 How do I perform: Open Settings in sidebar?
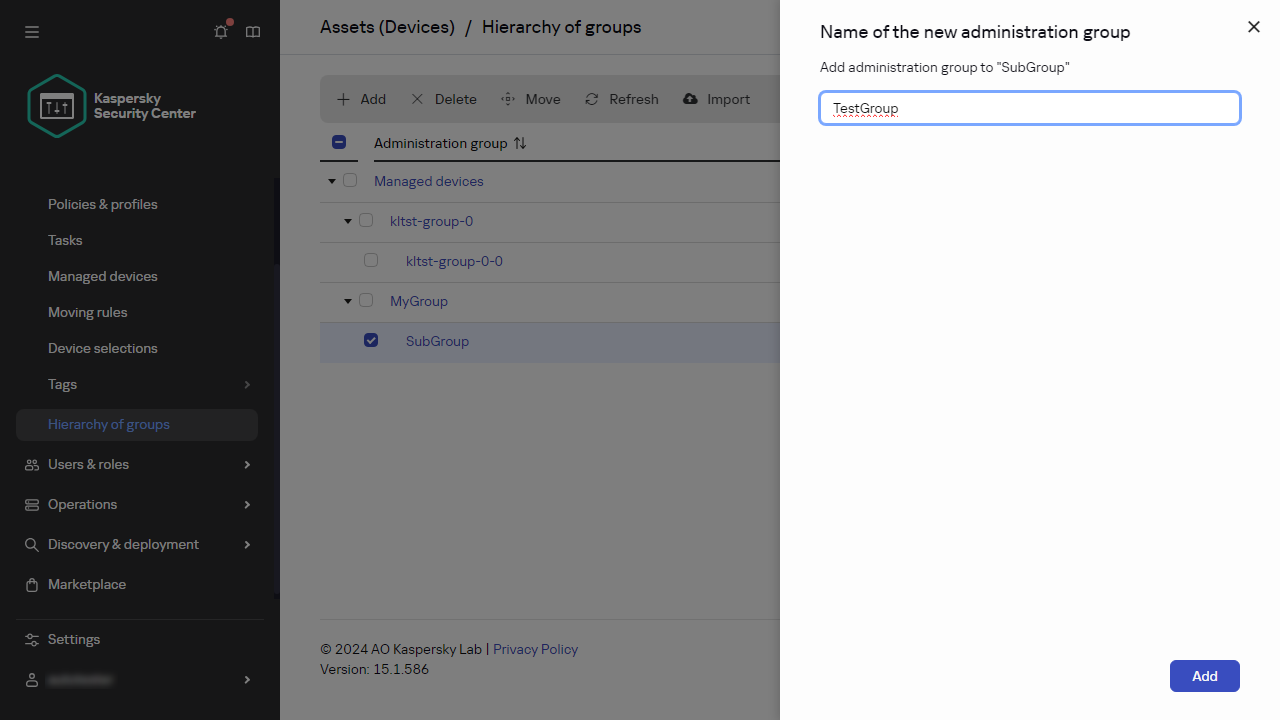pos(74,639)
